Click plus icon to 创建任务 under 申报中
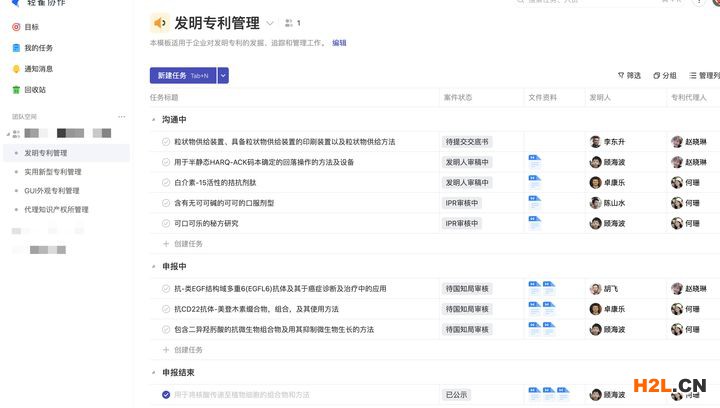The width and height of the screenshot is (720, 408). [x=166, y=350]
